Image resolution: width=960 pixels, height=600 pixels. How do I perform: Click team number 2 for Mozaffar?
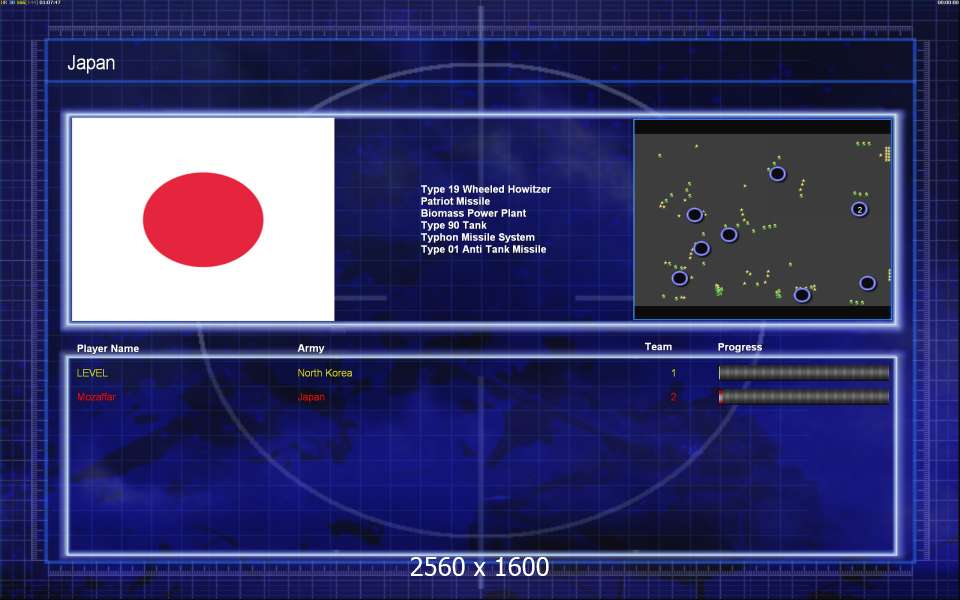pyautogui.click(x=673, y=397)
